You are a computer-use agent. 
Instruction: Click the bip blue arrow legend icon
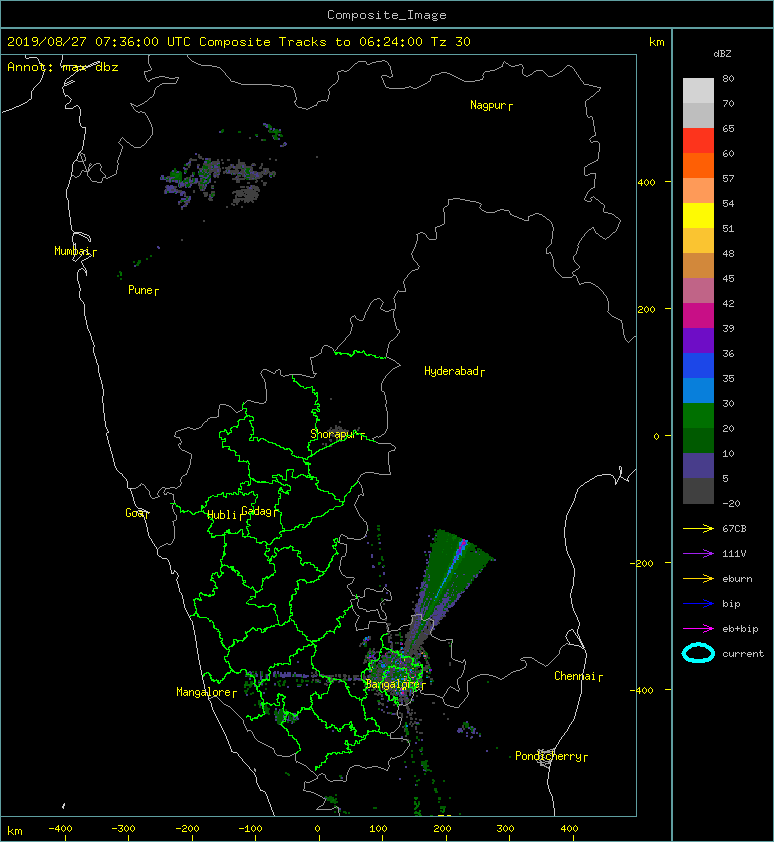click(x=698, y=604)
